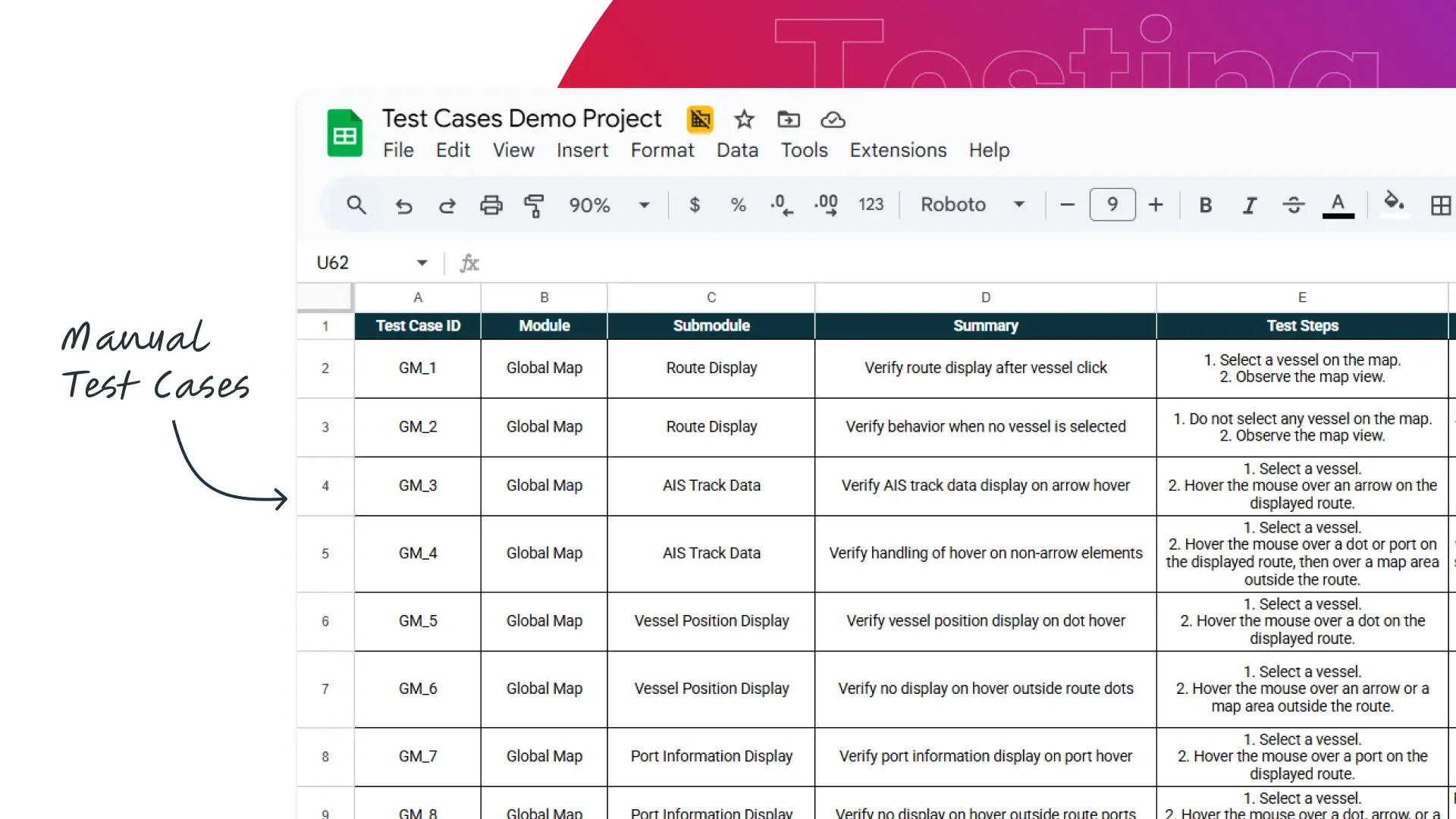Screen dimensions: 1456x819
Task: Click the search menus magnifier icon
Action: pos(356,205)
